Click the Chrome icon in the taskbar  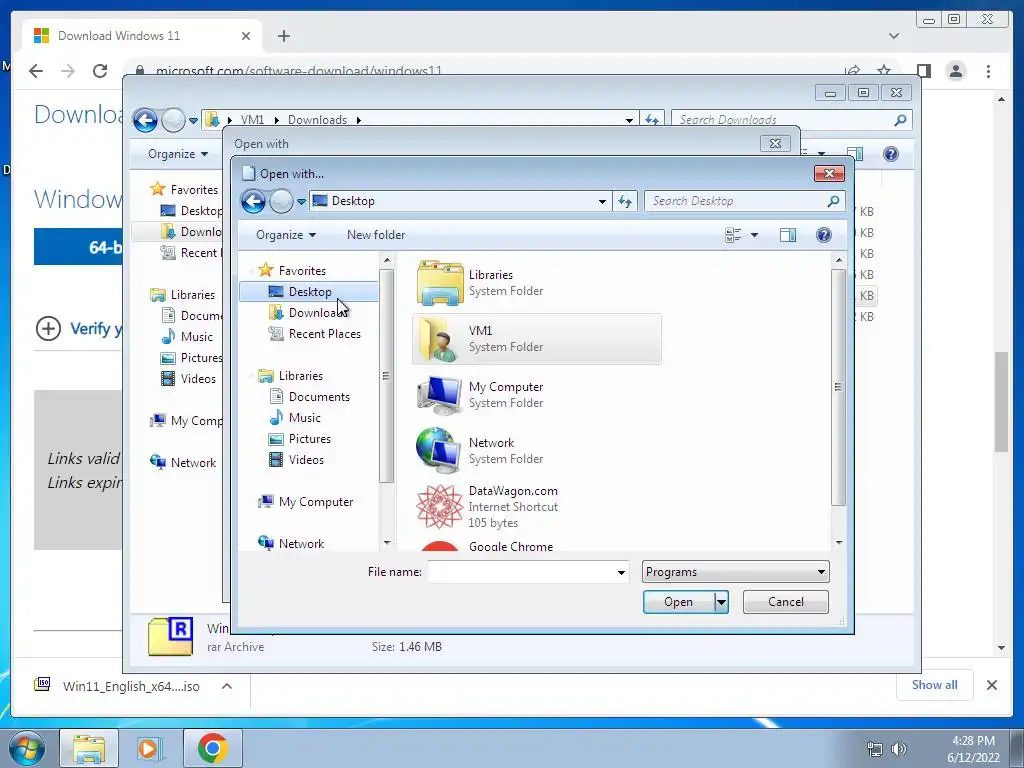tap(212, 748)
